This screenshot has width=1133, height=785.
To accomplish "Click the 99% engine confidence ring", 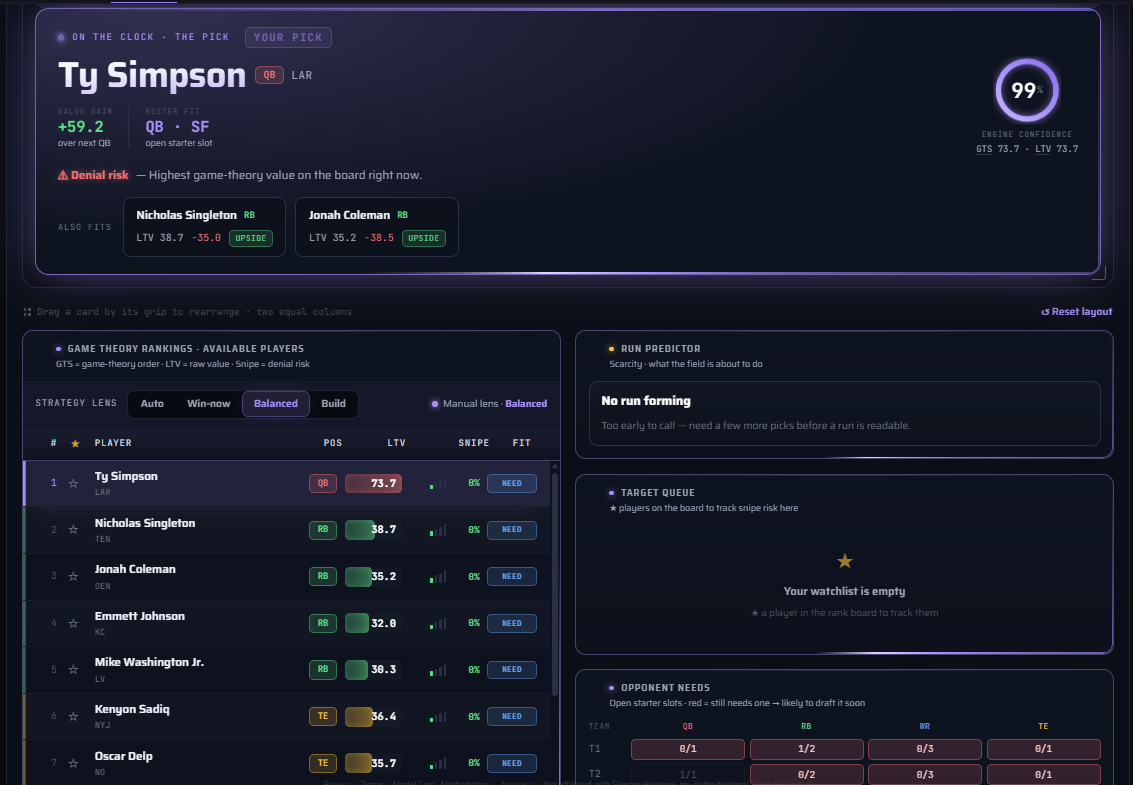I will [1027, 90].
